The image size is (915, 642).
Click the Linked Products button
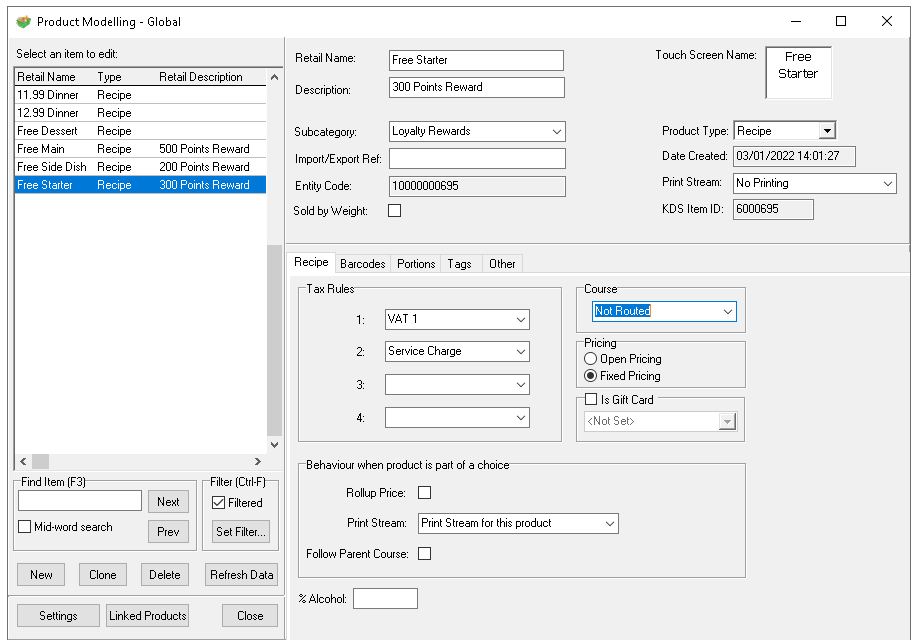tap(147, 616)
